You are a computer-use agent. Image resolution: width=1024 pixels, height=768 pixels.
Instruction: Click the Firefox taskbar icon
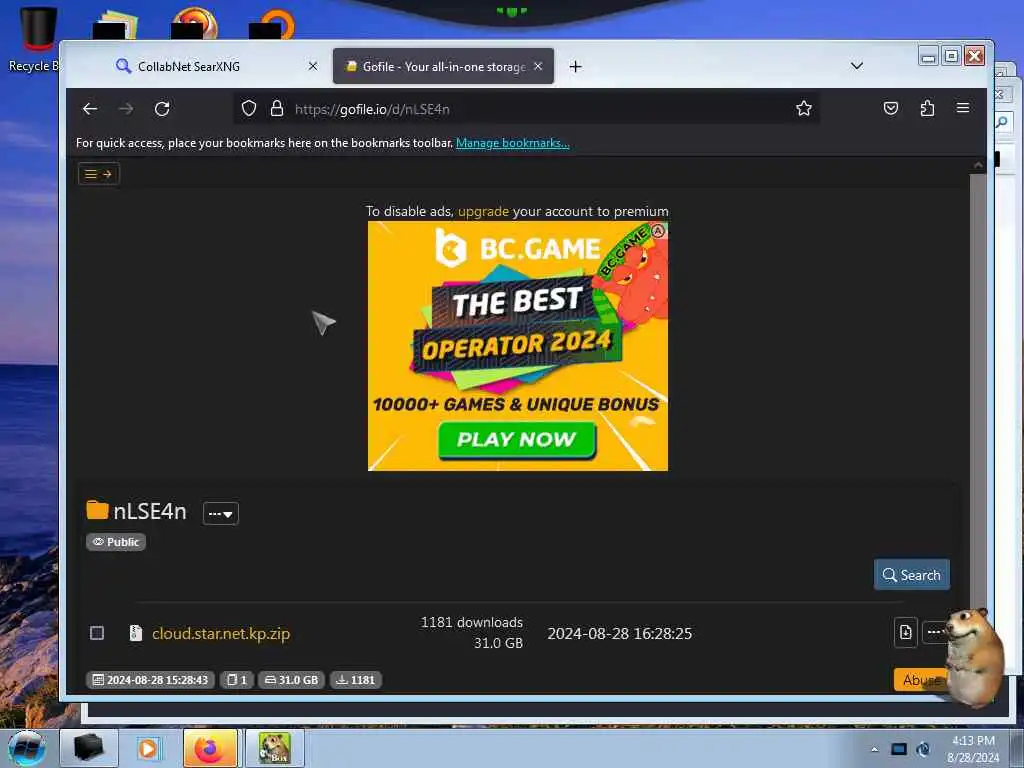pos(210,748)
